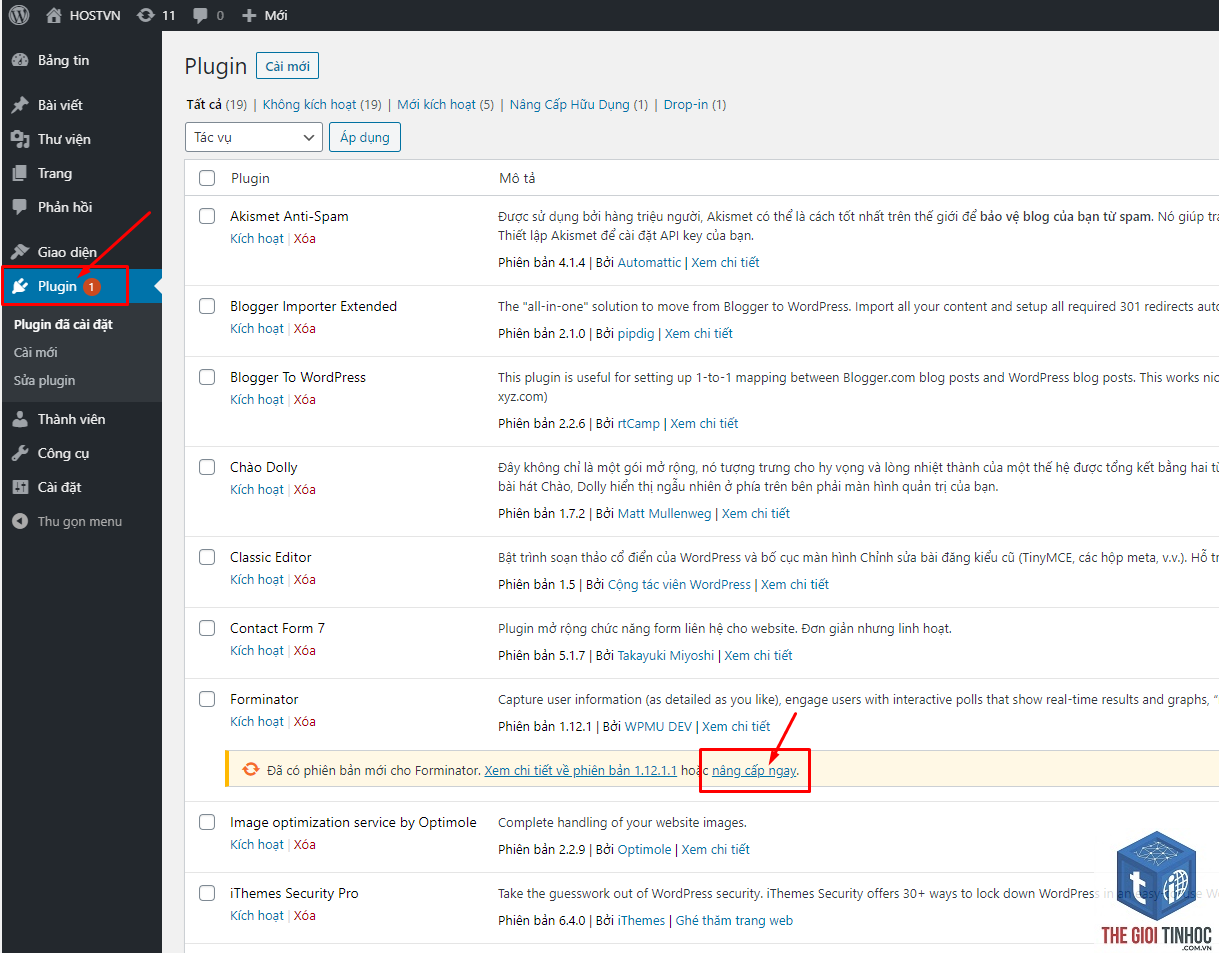Open the comments bubble icon
1219x953 pixels.
[x=201, y=15]
